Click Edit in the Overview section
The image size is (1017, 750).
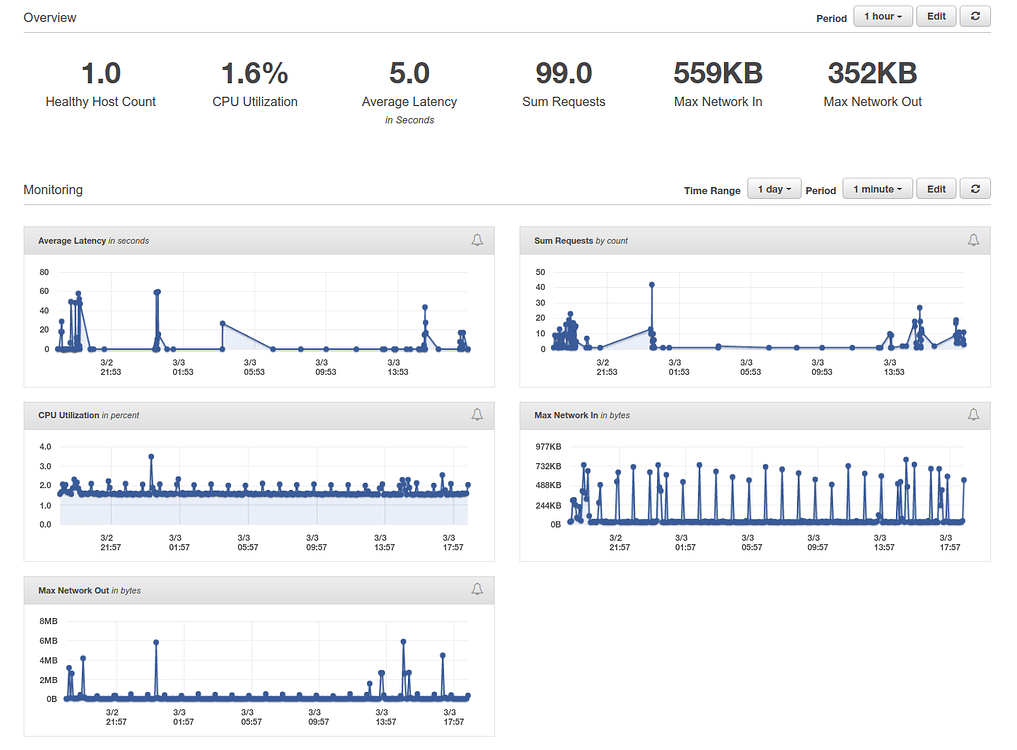click(935, 16)
